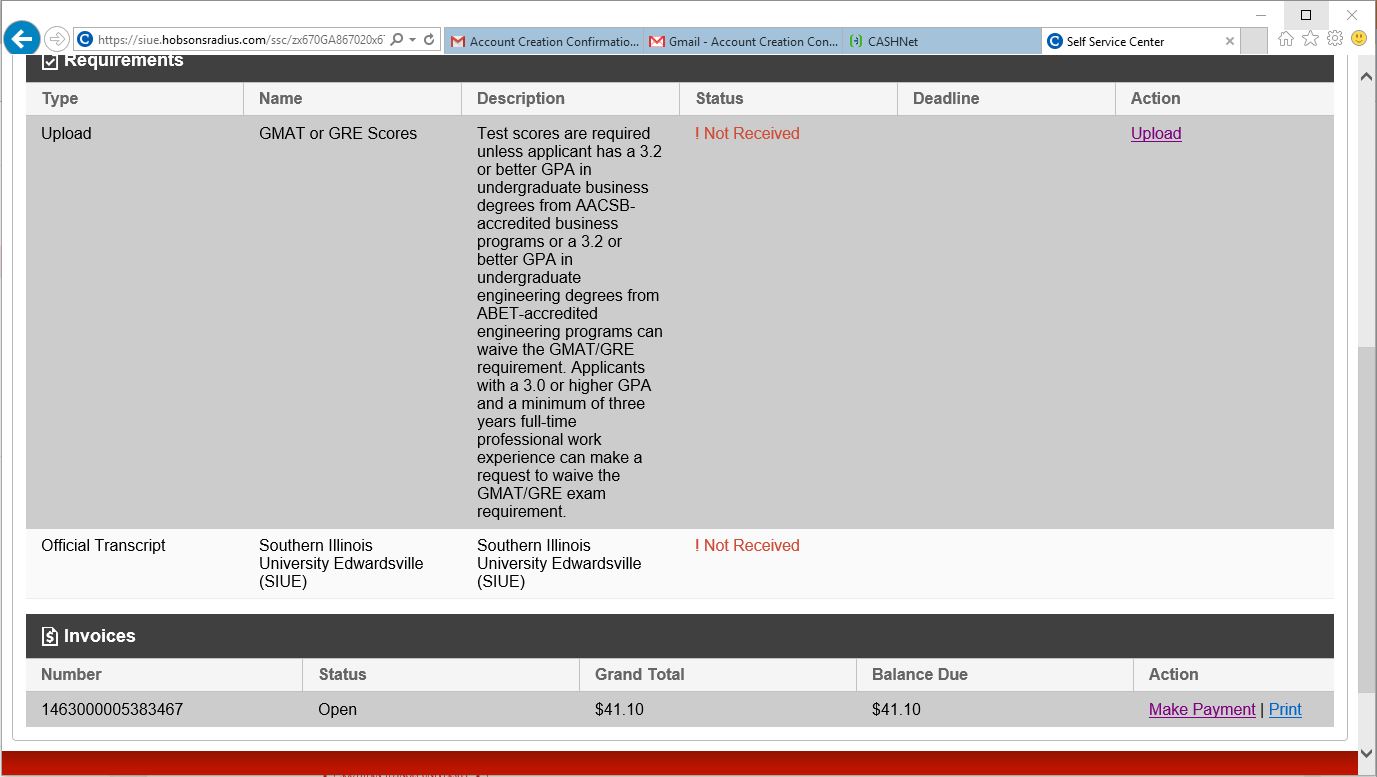
Task: Switch to Account Creation Confirmation tab
Action: (x=544, y=41)
